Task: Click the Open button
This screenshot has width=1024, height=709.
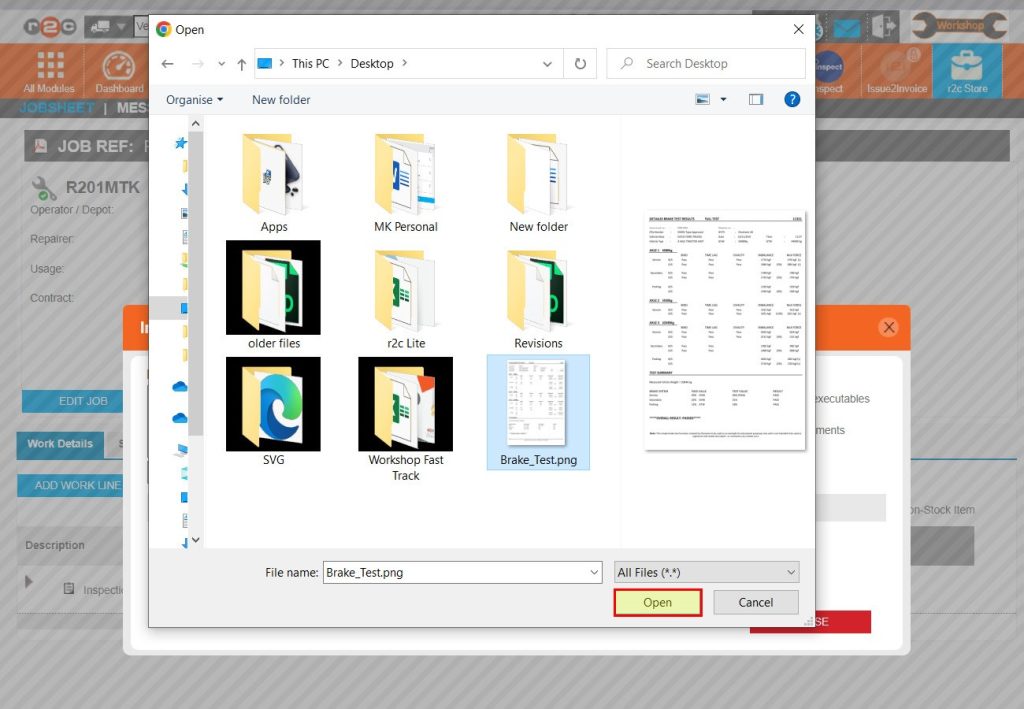Action: pyautogui.click(x=657, y=602)
